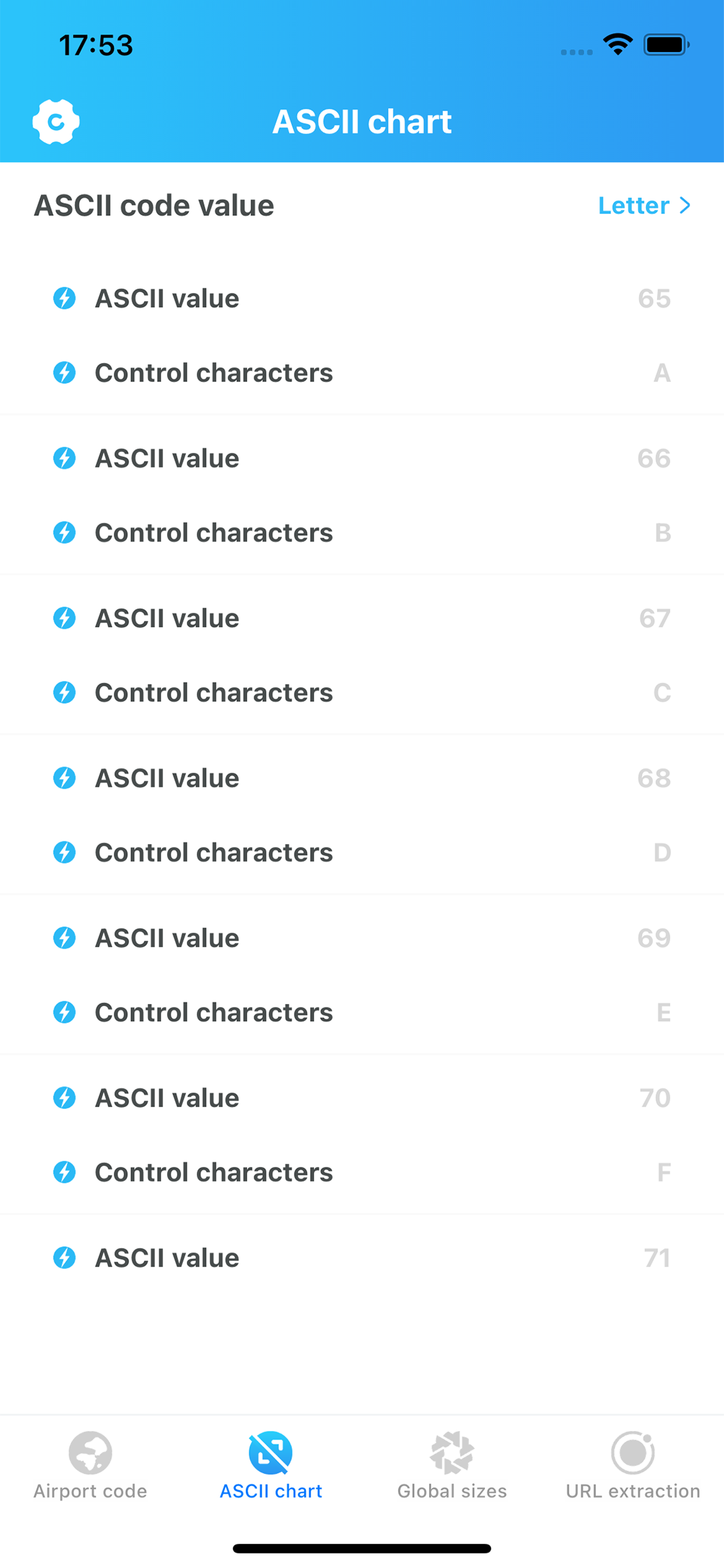Select the Control characters B row
724x1568 pixels.
click(x=362, y=533)
